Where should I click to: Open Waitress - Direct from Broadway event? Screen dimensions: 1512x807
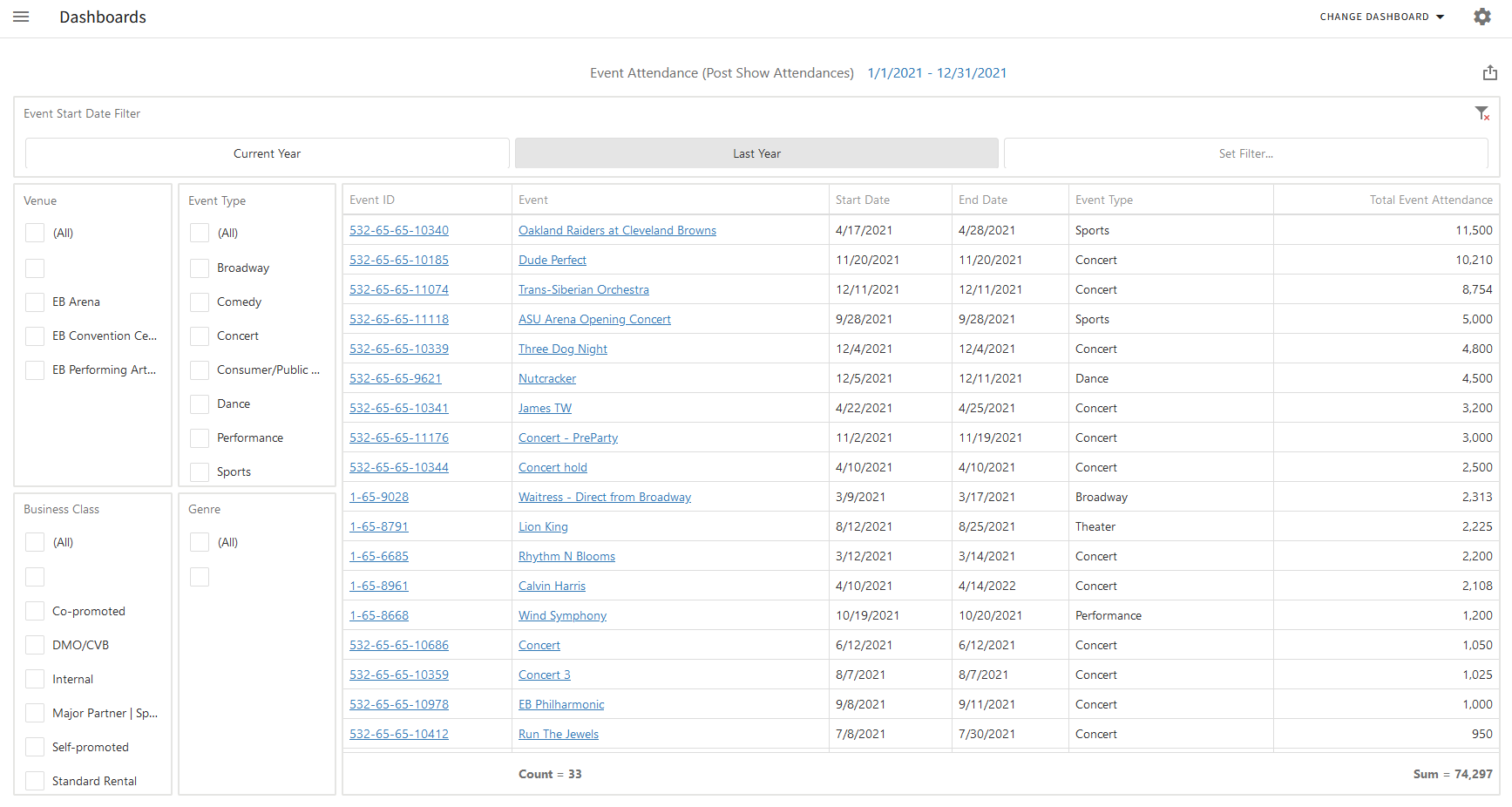tap(605, 497)
